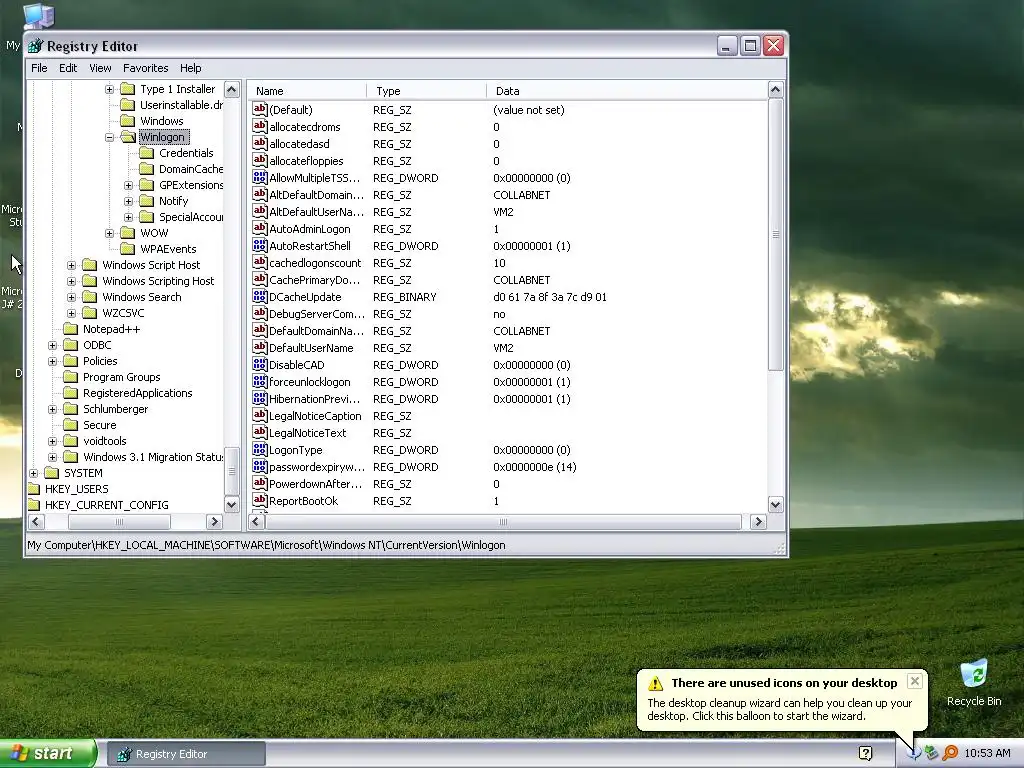Viewport: 1024px width, 768px height.
Task: Click the Name column header
Action: coord(308,91)
